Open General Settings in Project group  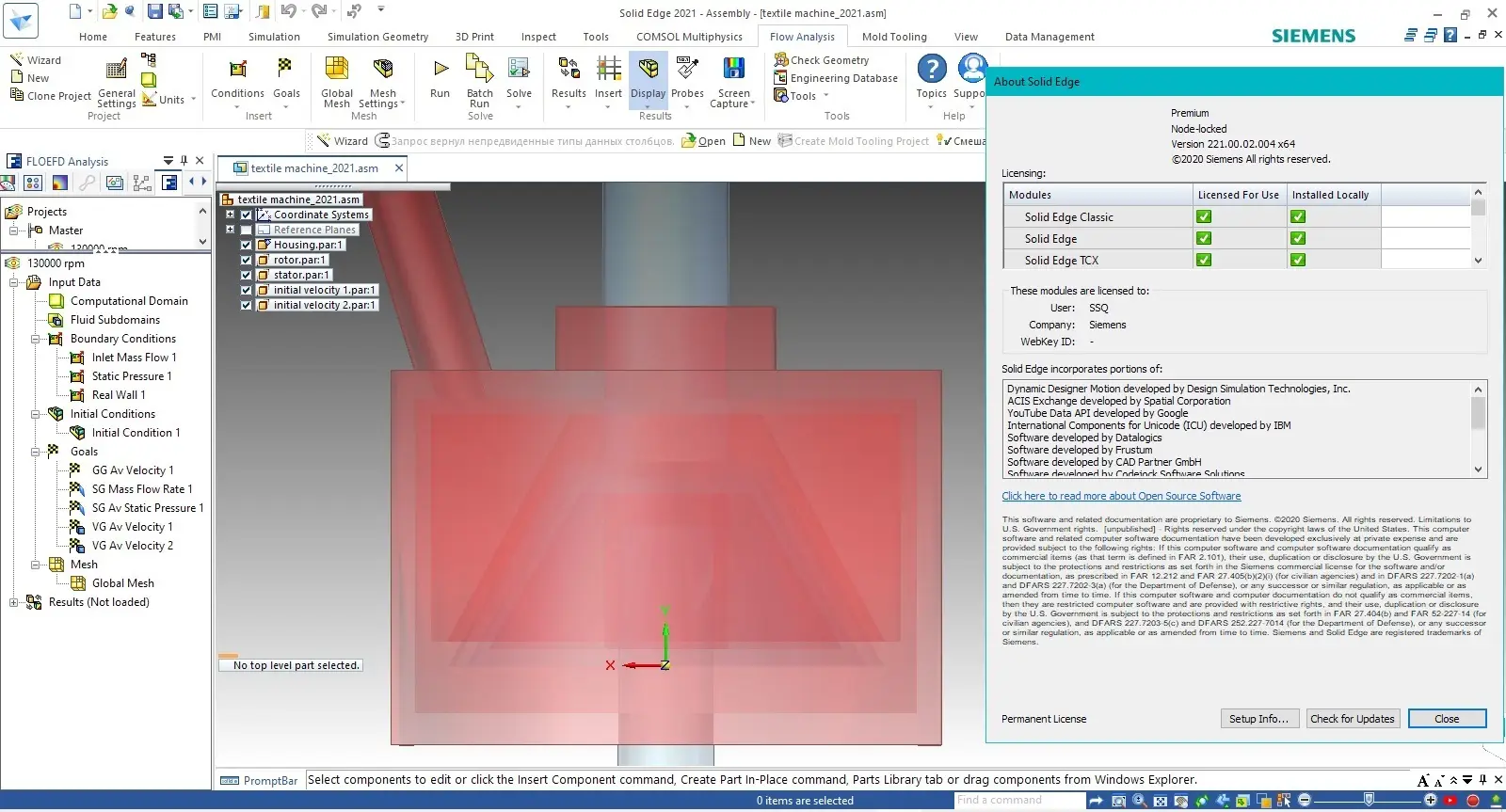[117, 83]
